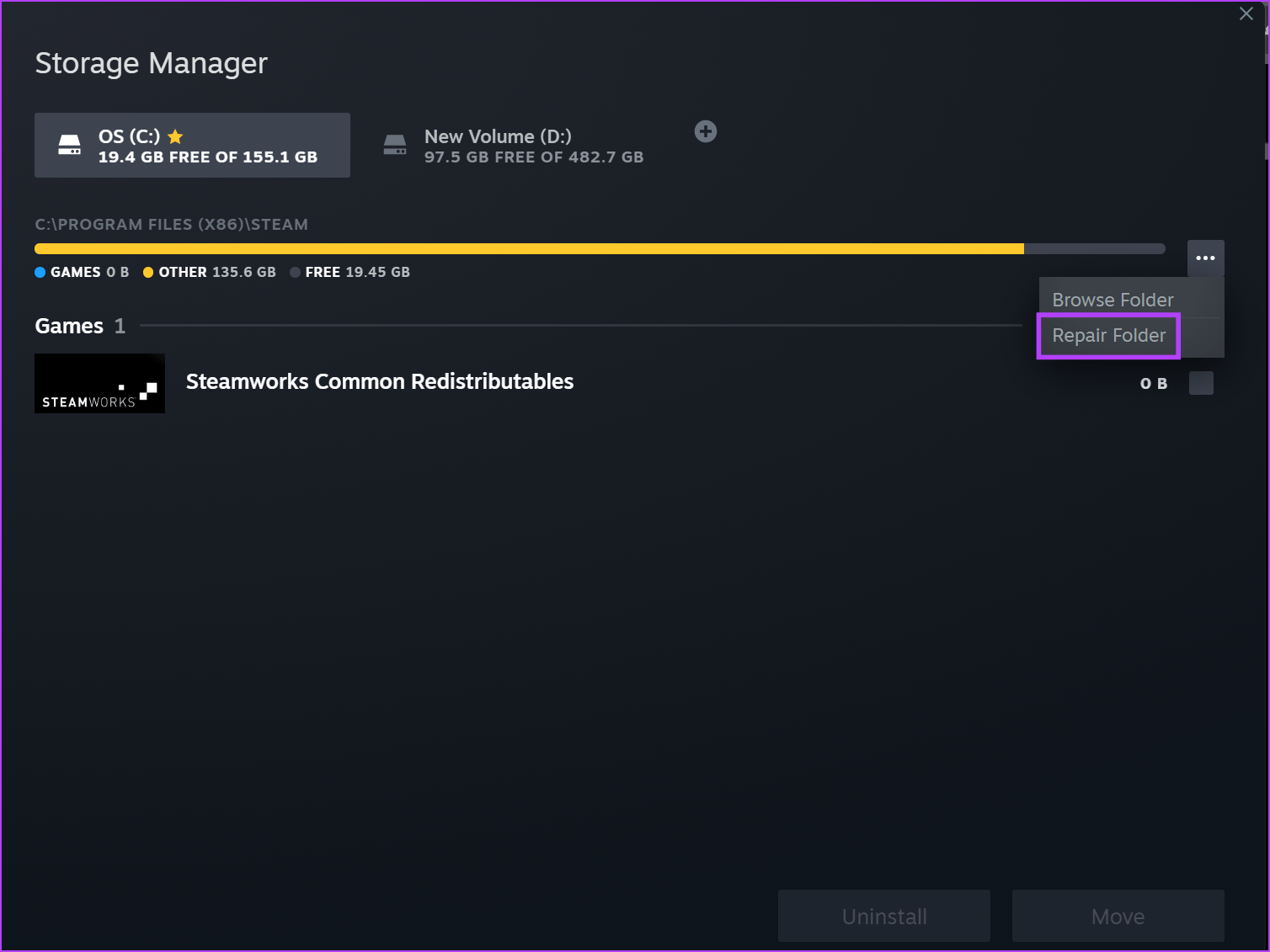Click the C:\PROGRAM FILES (X86)\STEAM path
Image resolution: width=1270 pixels, height=952 pixels.
point(172,225)
